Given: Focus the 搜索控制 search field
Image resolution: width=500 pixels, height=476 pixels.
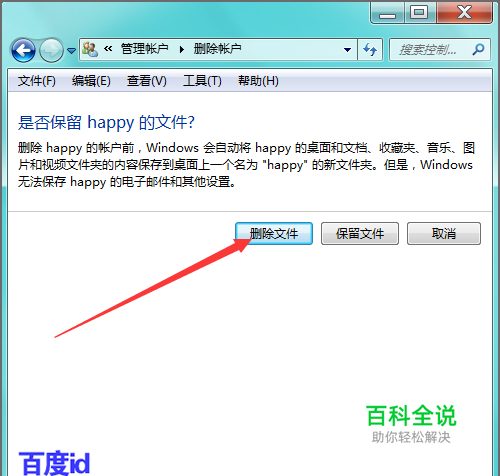Looking at the screenshot, I should [440, 50].
